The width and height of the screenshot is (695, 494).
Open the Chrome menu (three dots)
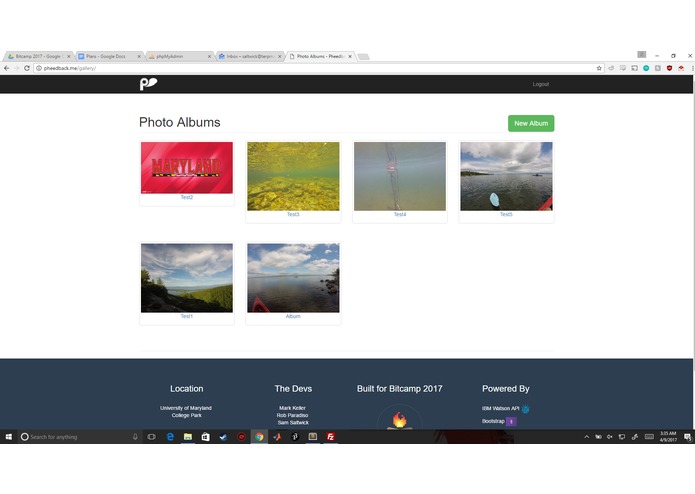[692, 68]
